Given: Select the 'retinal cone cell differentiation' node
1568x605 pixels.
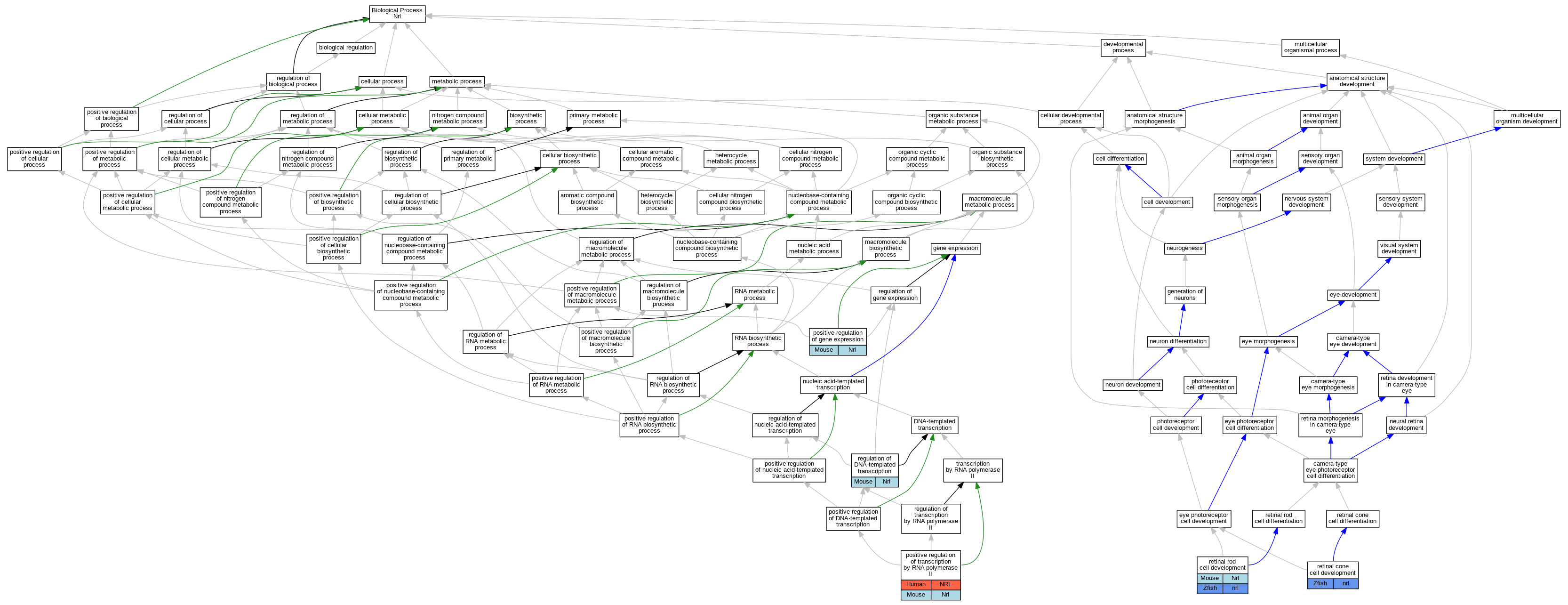Looking at the screenshot, I should [x=1352, y=518].
